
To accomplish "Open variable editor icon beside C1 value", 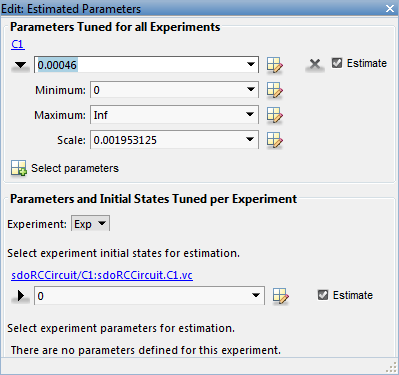I will click(x=275, y=65).
